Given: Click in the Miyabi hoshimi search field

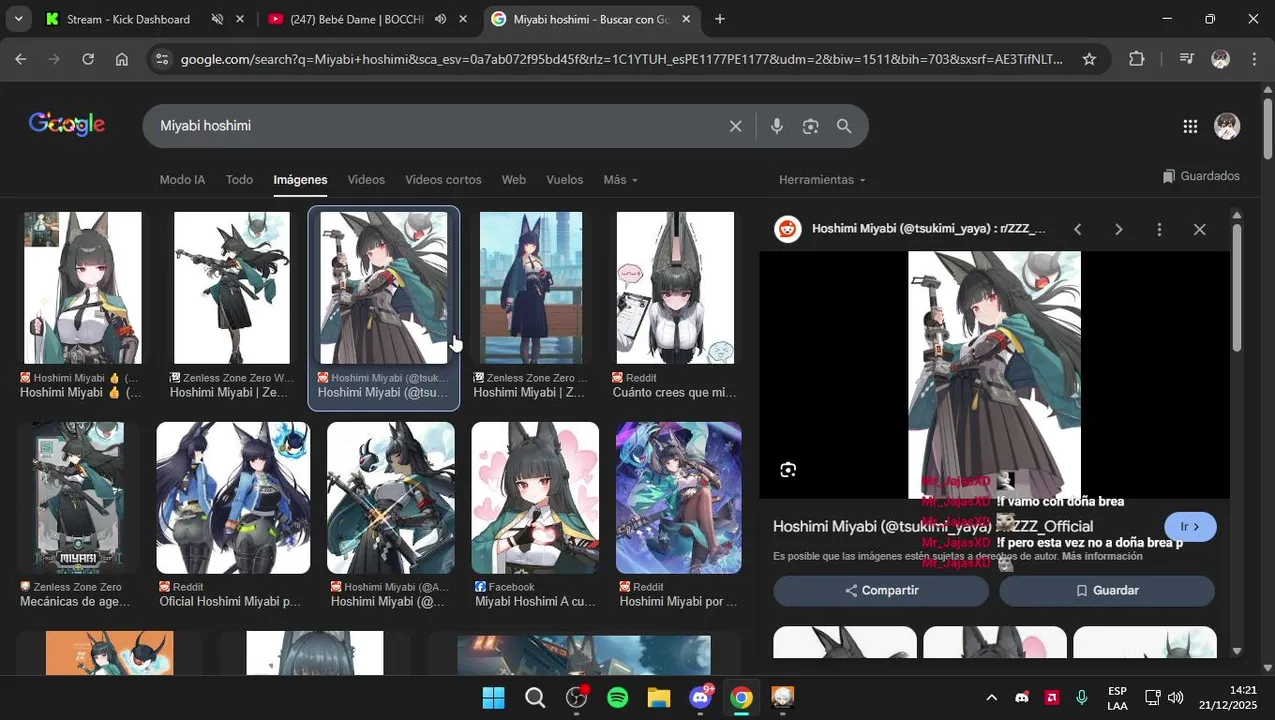Looking at the screenshot, I should (x=440, y=126).
